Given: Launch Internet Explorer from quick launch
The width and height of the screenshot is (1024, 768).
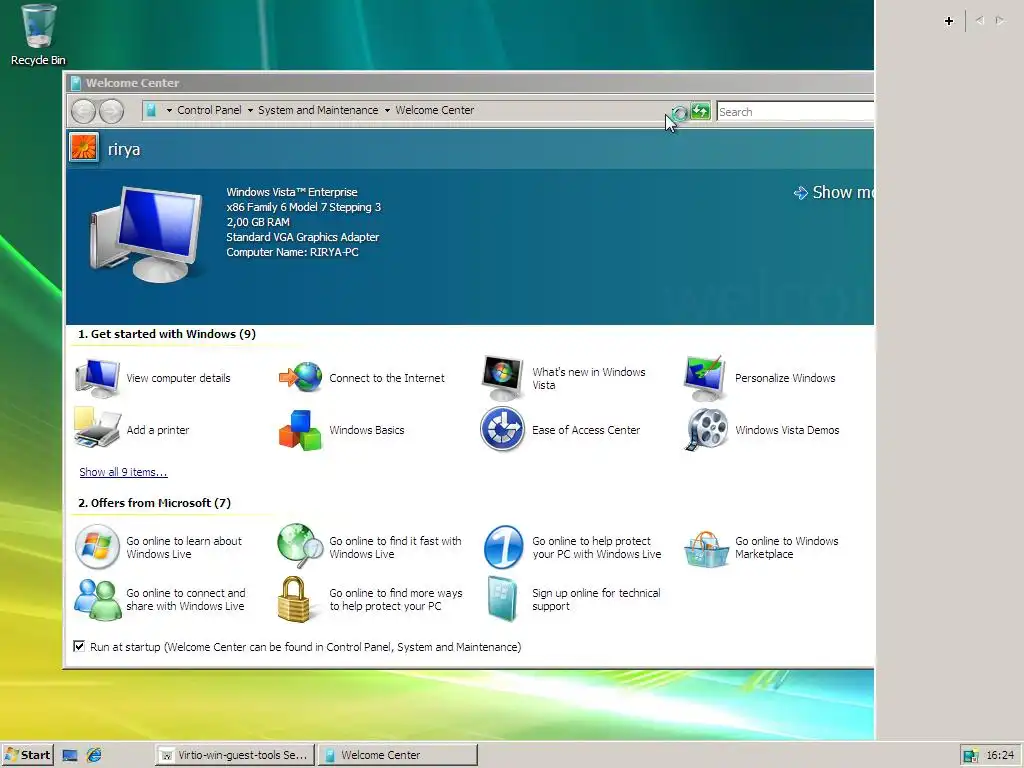Looking at the screenshot, I should pyautogui.click(x=94, y=755).
